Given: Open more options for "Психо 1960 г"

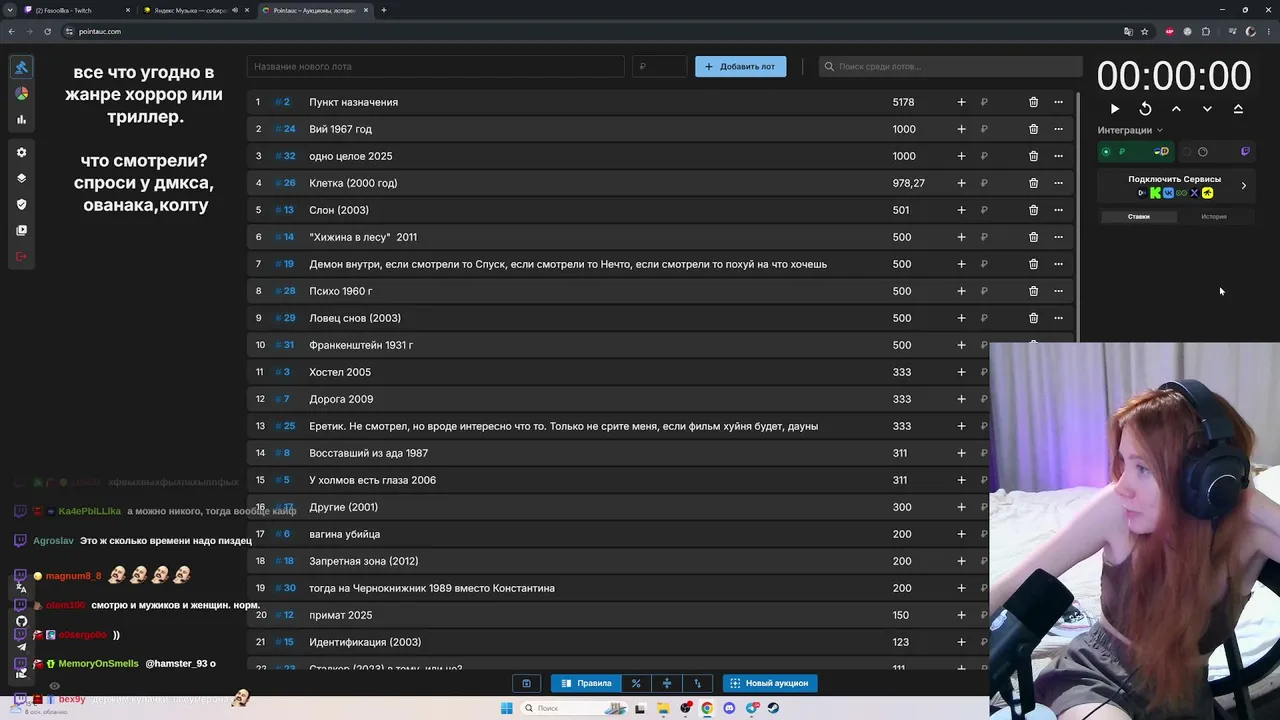Looking at the screenshot, I should [1058, 291].
